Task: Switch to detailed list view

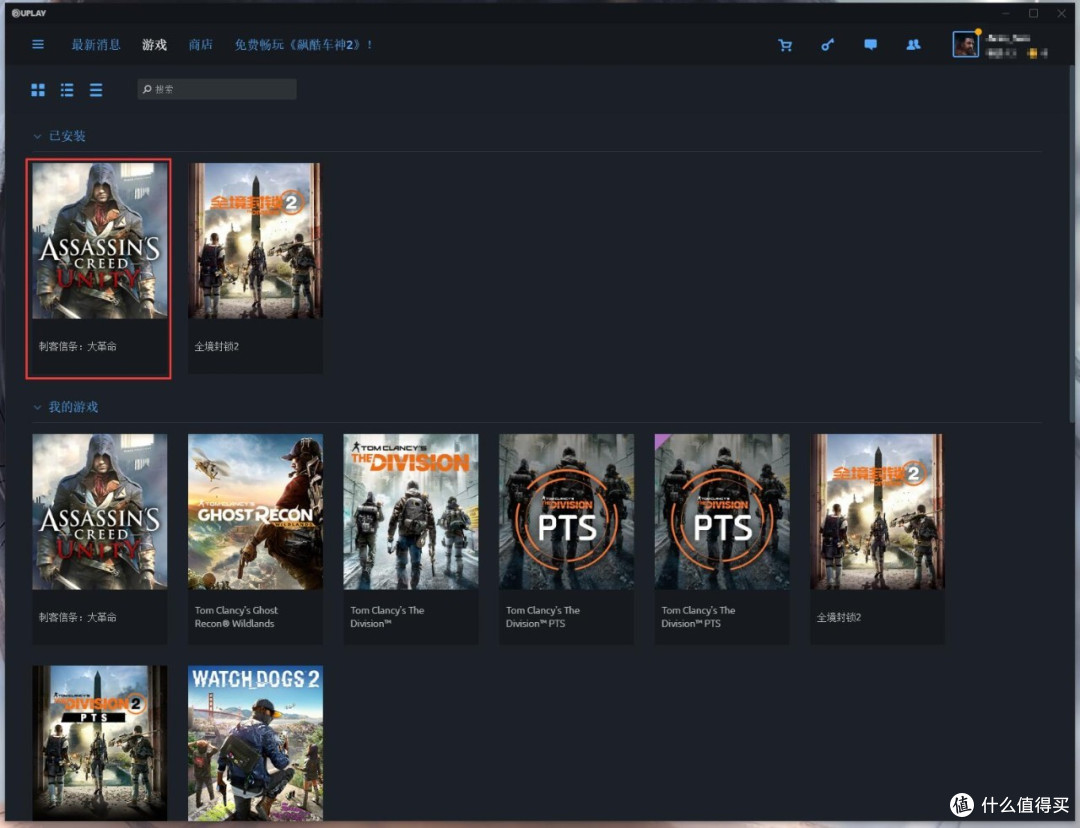Action: 67,90
